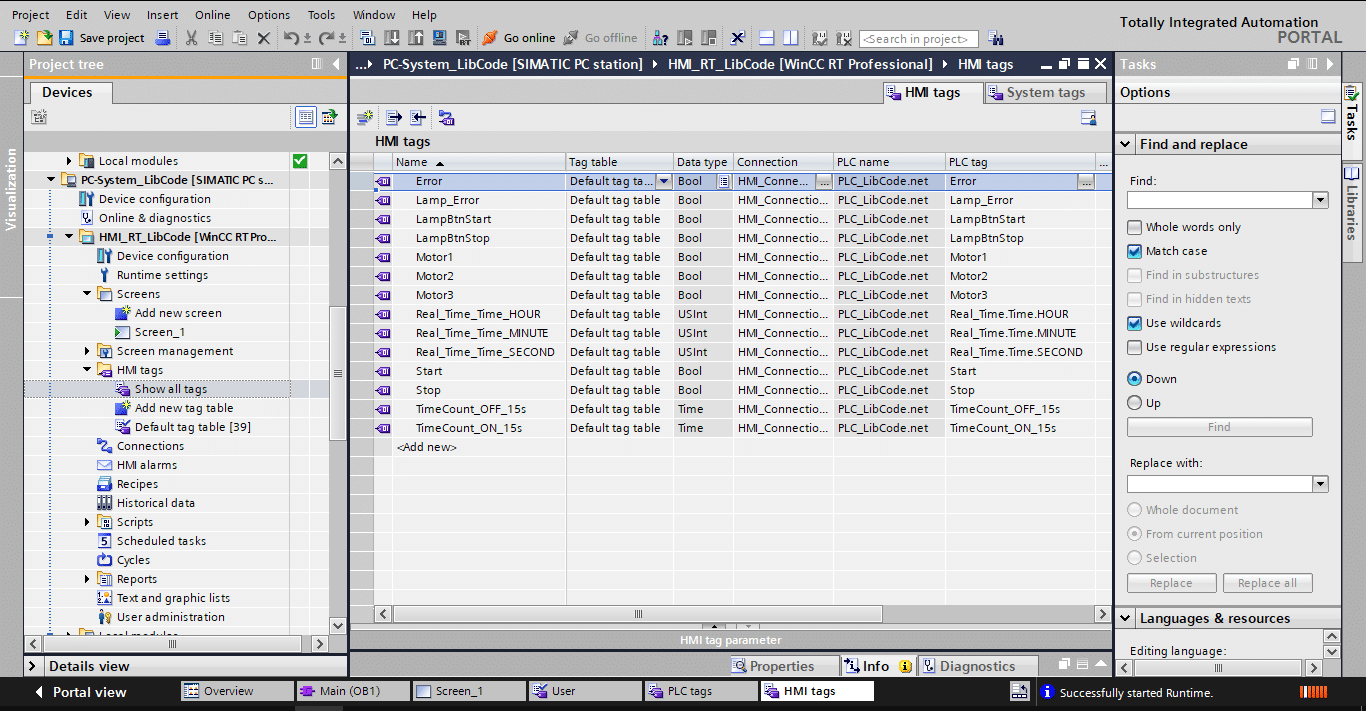Screen dimensions: 1366x711
Task: Click the Cut scissors toolbar icon
Action: point(191,38)
